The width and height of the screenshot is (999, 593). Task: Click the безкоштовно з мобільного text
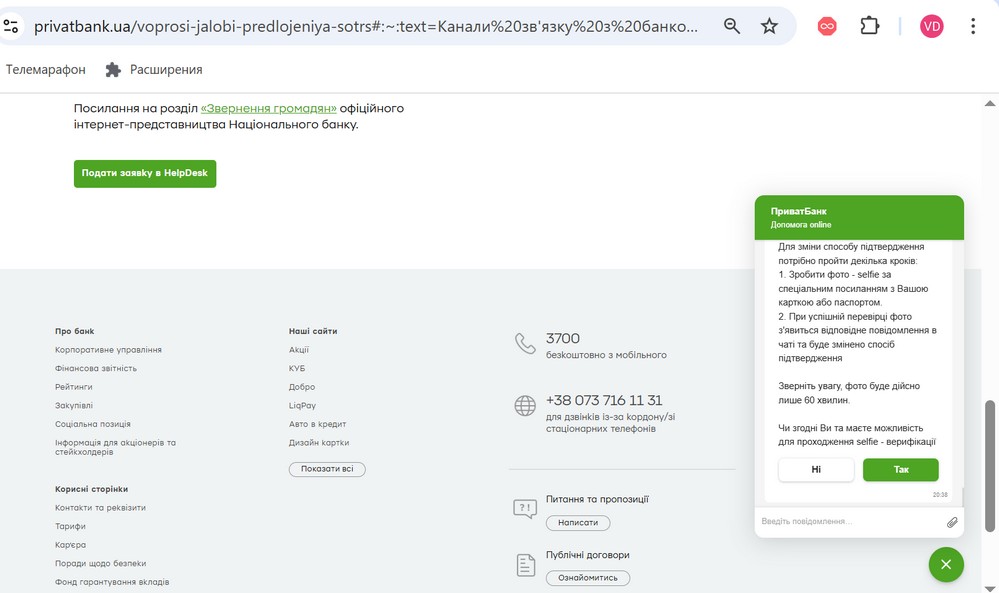tap(607, 355)
